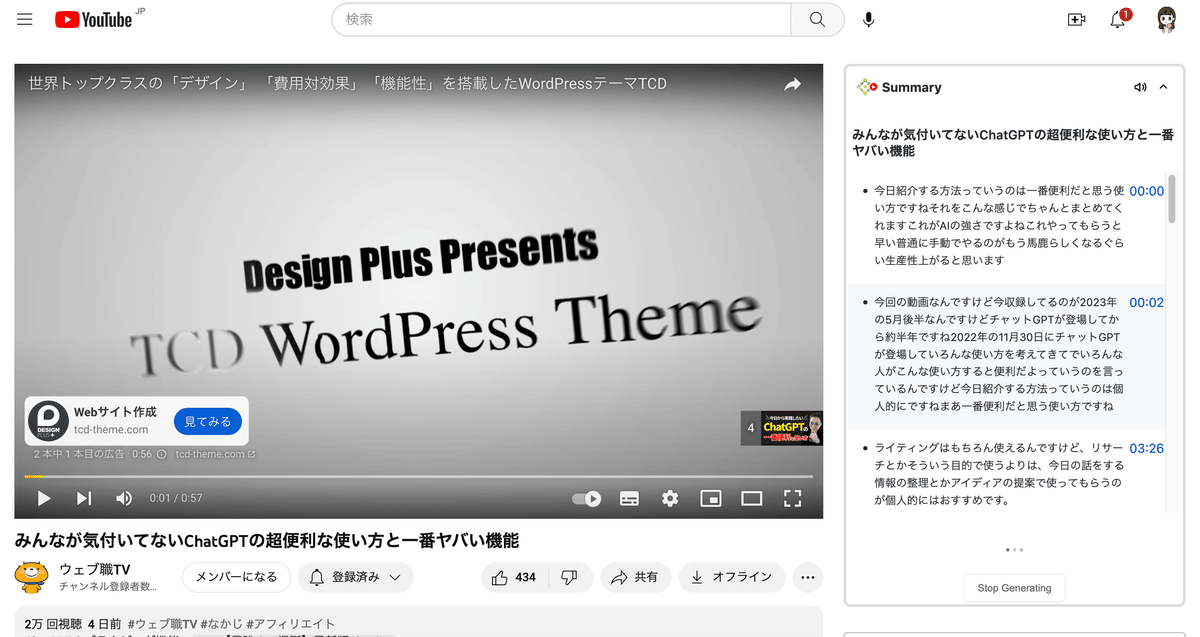
Task: Open ウェブ職TV channel avatar
Action: 32,577
